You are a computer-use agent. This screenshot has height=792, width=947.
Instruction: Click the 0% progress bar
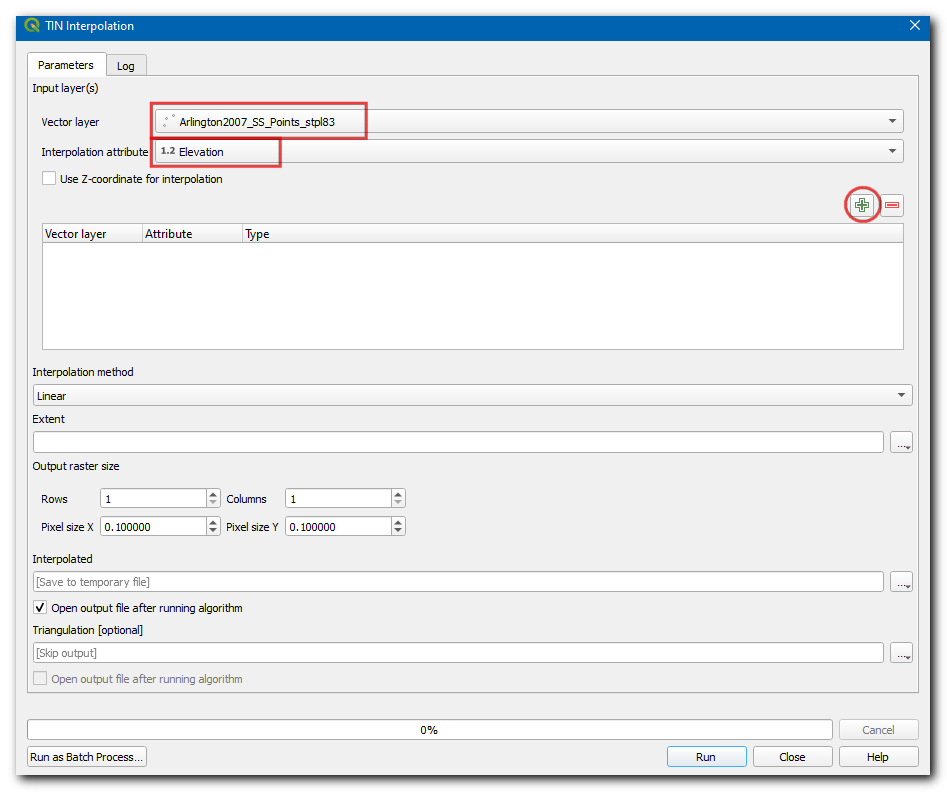(x=429, y=730)
